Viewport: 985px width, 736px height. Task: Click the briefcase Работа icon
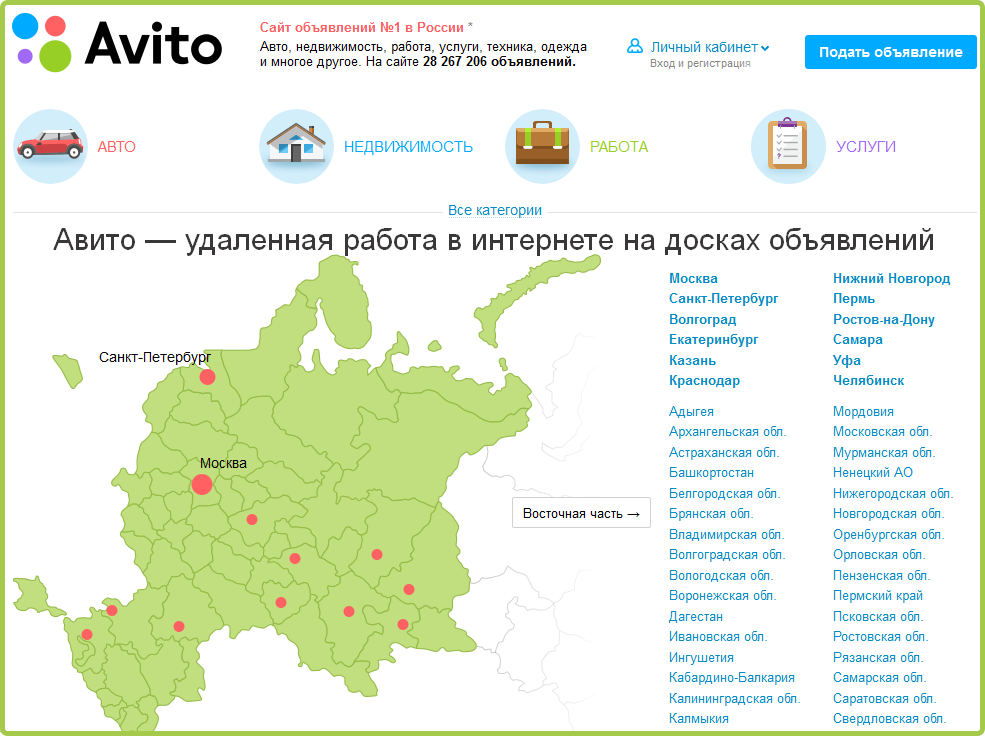point(543,147)
